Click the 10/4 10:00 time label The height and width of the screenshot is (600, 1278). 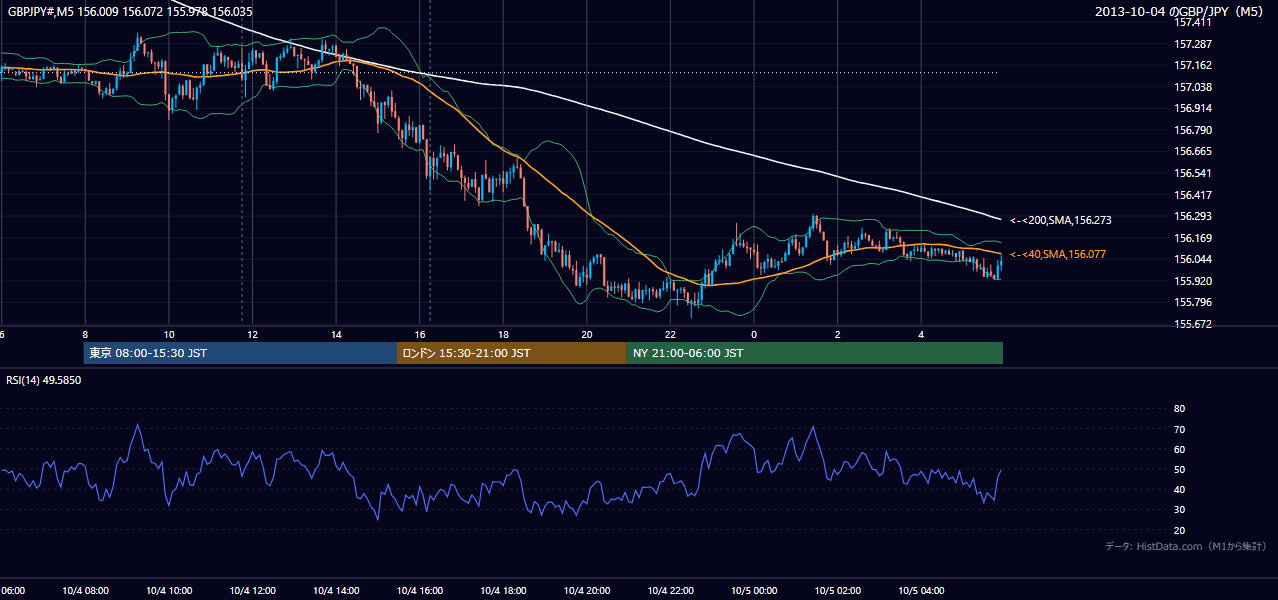pos(169,591)
